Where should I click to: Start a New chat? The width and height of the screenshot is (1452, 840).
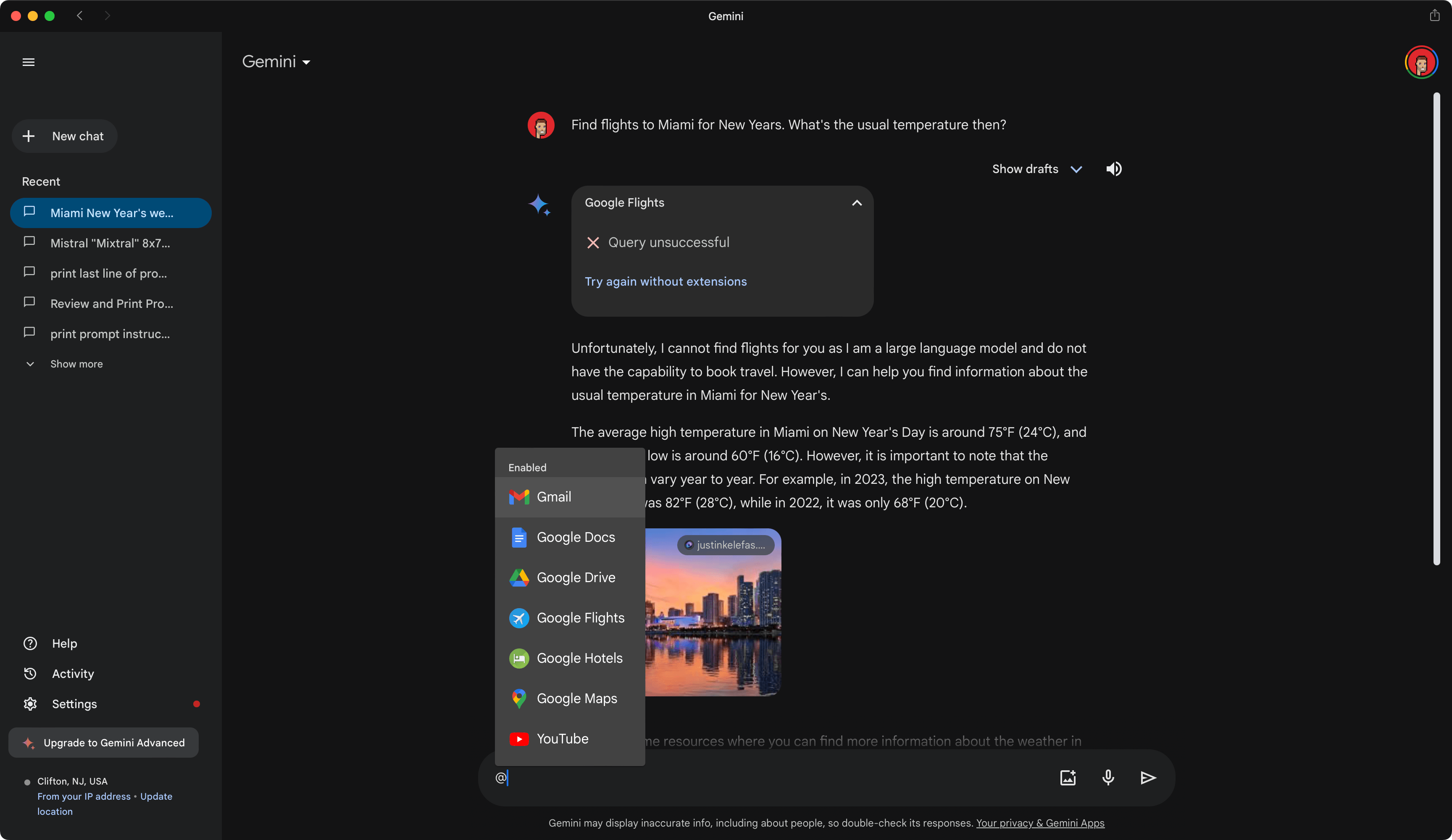click(65, 136)
